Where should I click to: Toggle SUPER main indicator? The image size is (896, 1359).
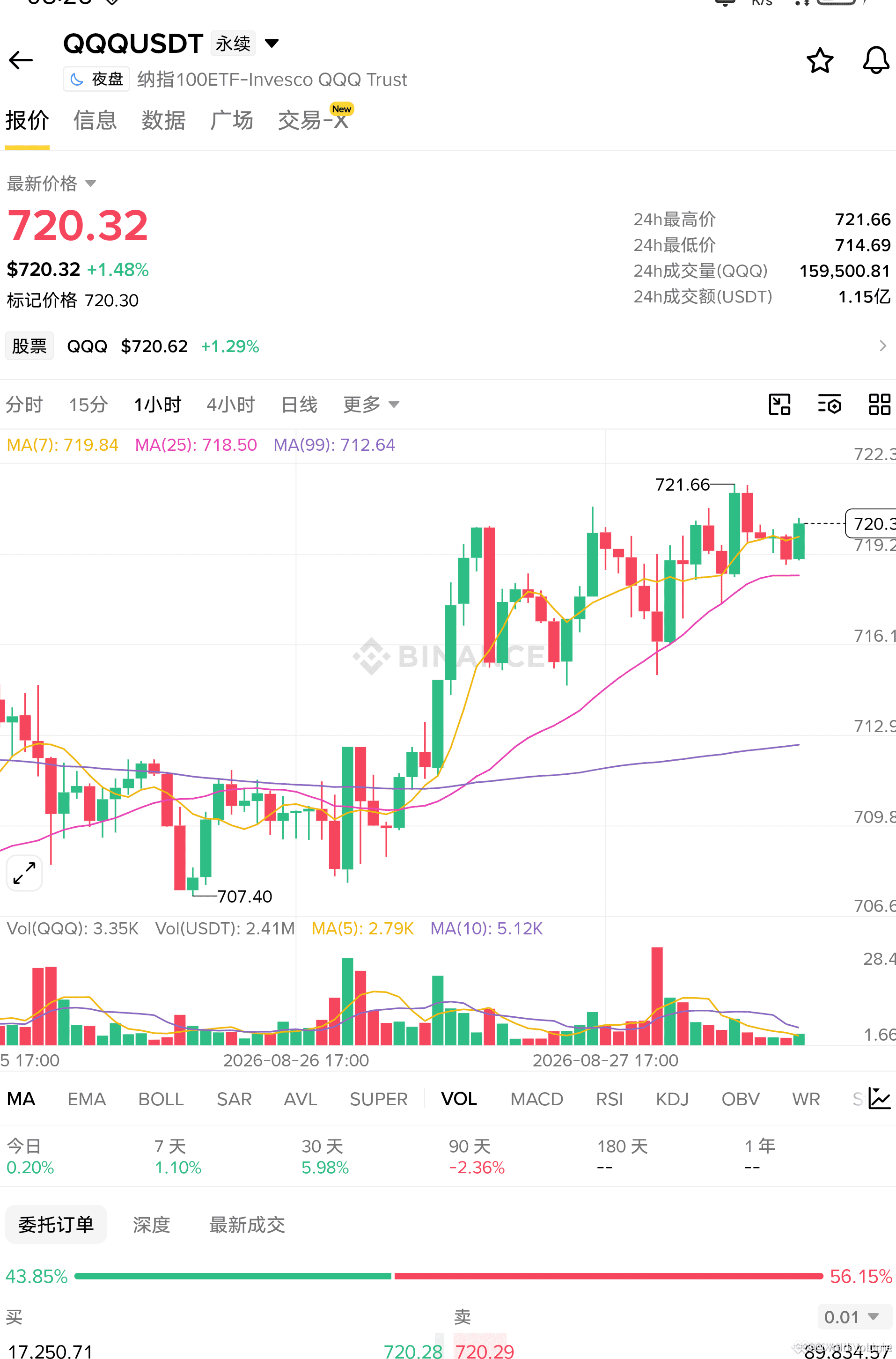(x=379, y=1098)
